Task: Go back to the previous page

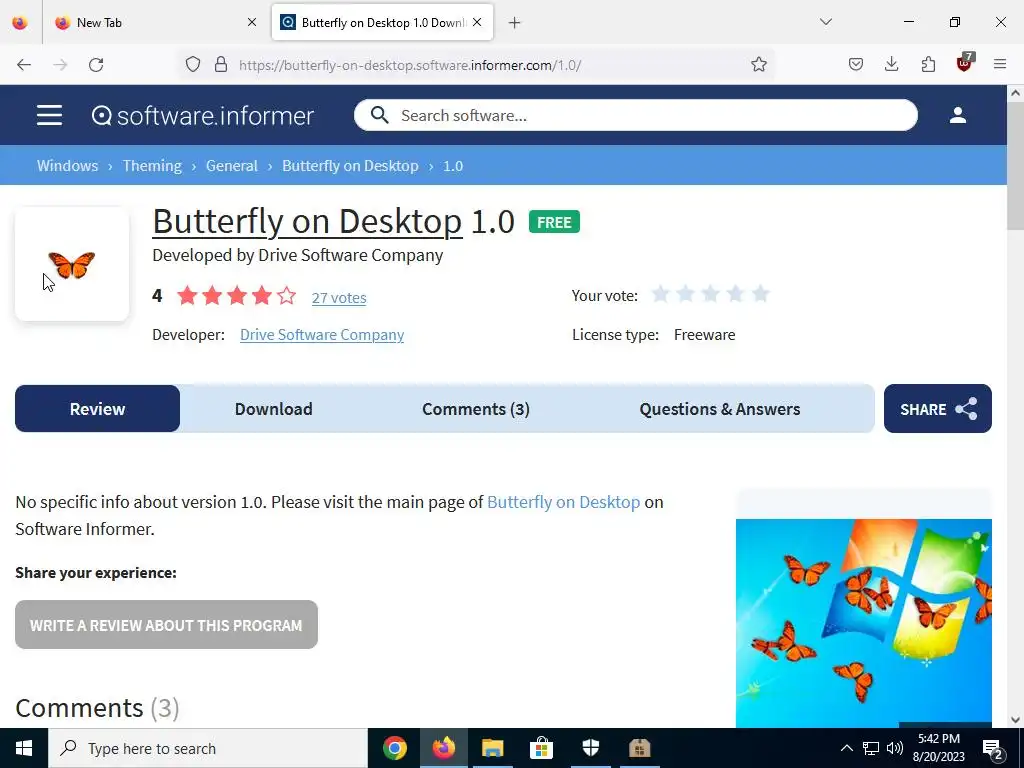Action: click(x=24, y=64)
